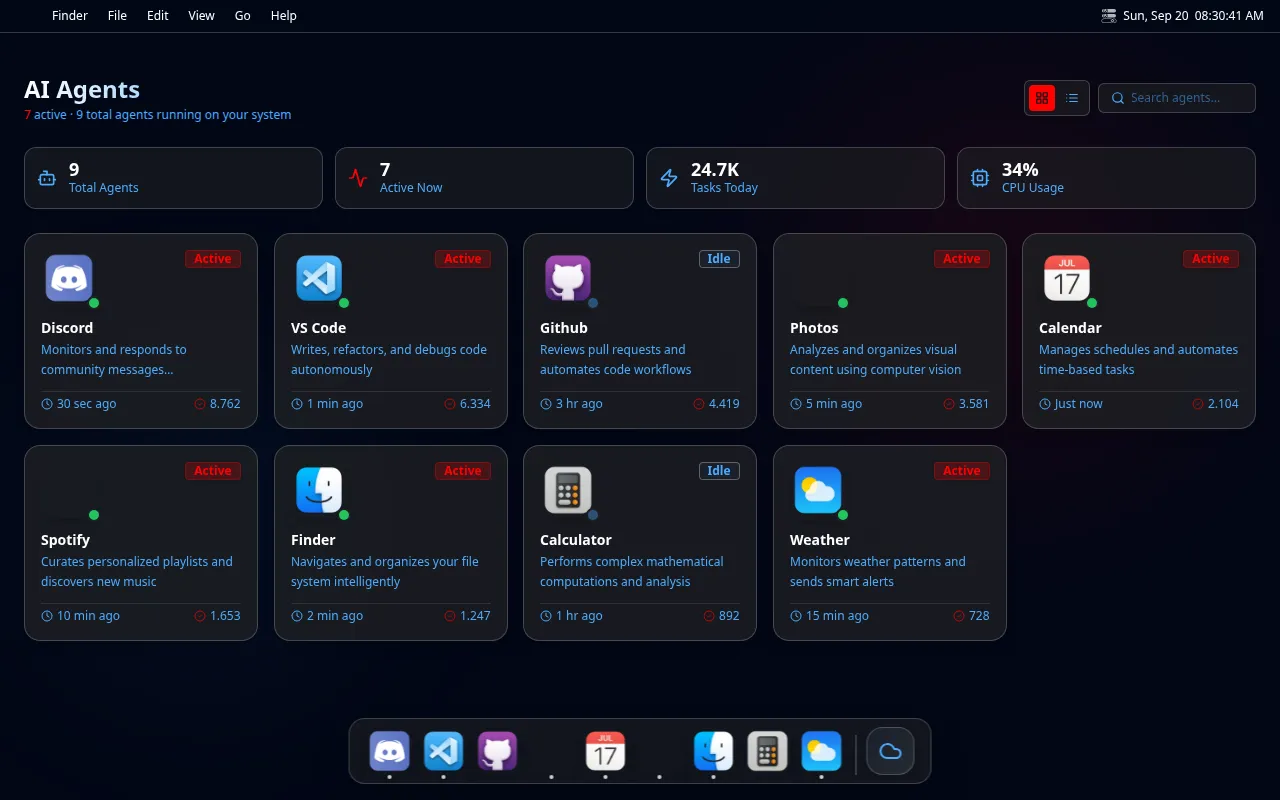
Task: Click the clock icon on Discord card
Action: point(47,404)
